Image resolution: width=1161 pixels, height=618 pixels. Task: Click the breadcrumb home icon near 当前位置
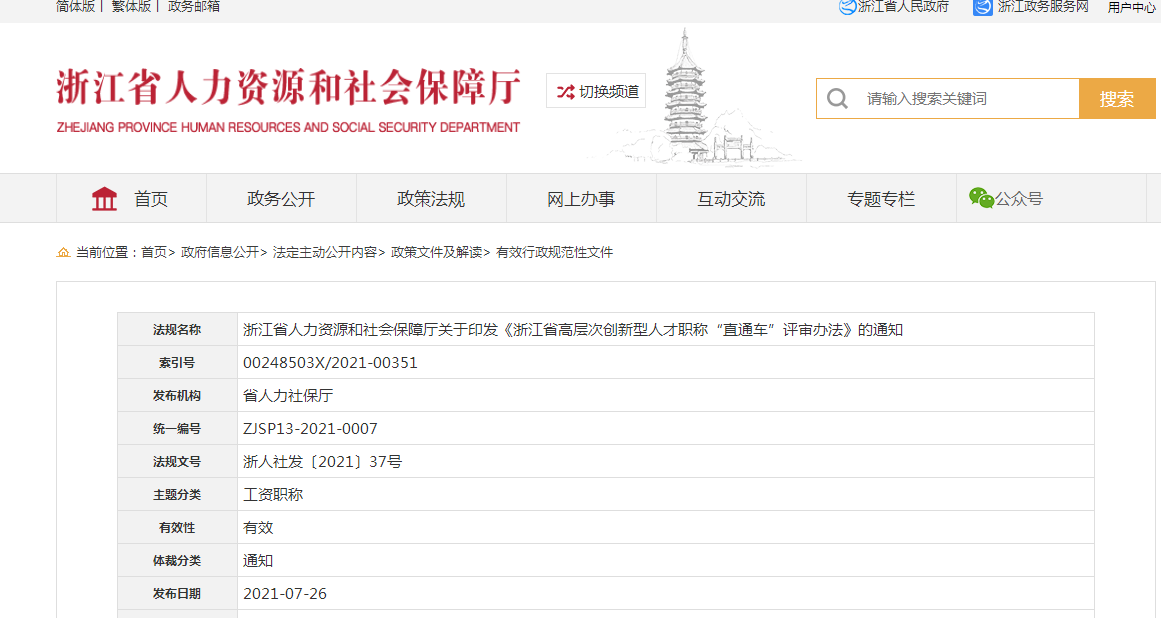pyautogui.click(x=63, y=253)
